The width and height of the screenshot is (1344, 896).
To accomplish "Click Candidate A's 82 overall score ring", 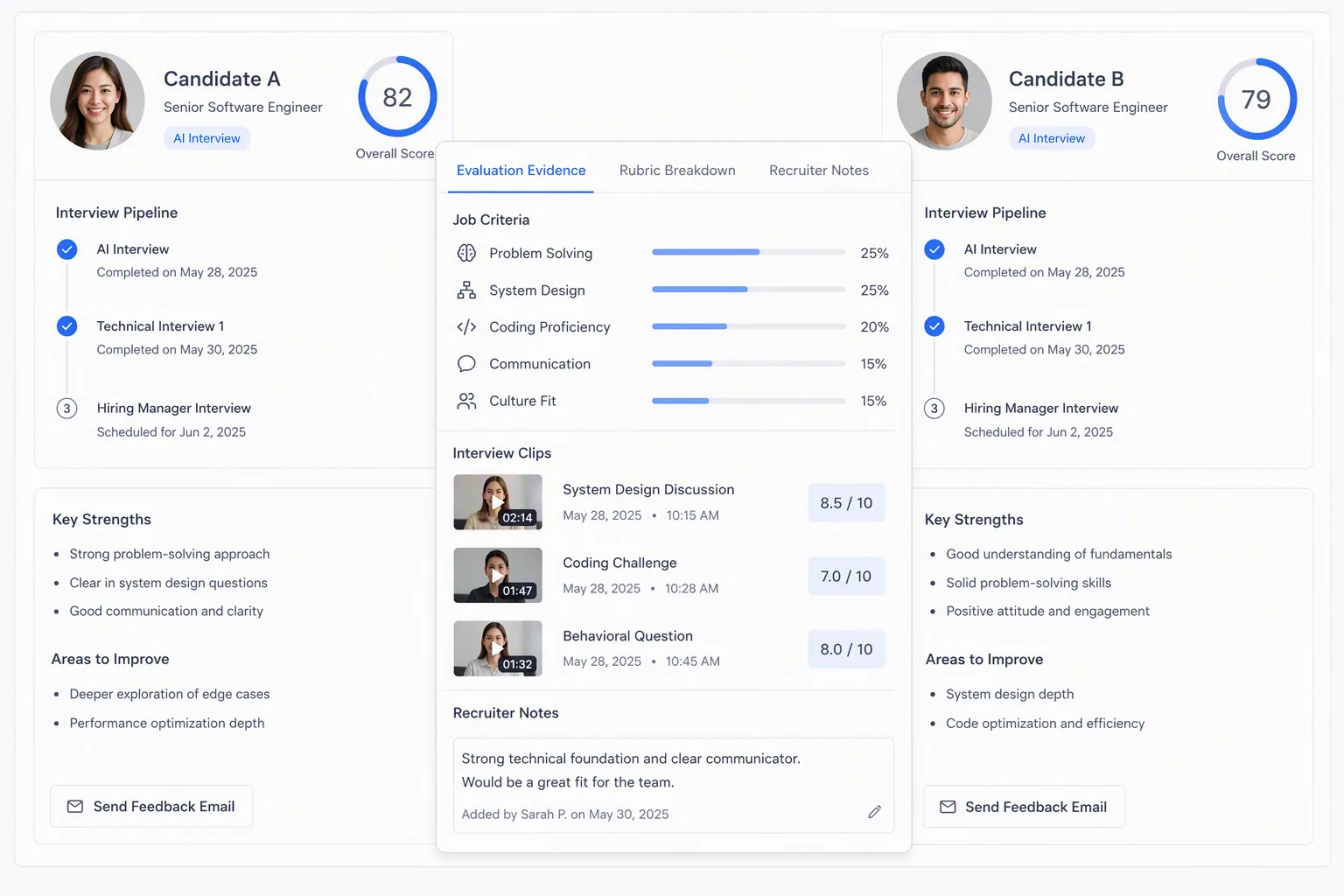I will pyautogui.click(x=397, y=96).
